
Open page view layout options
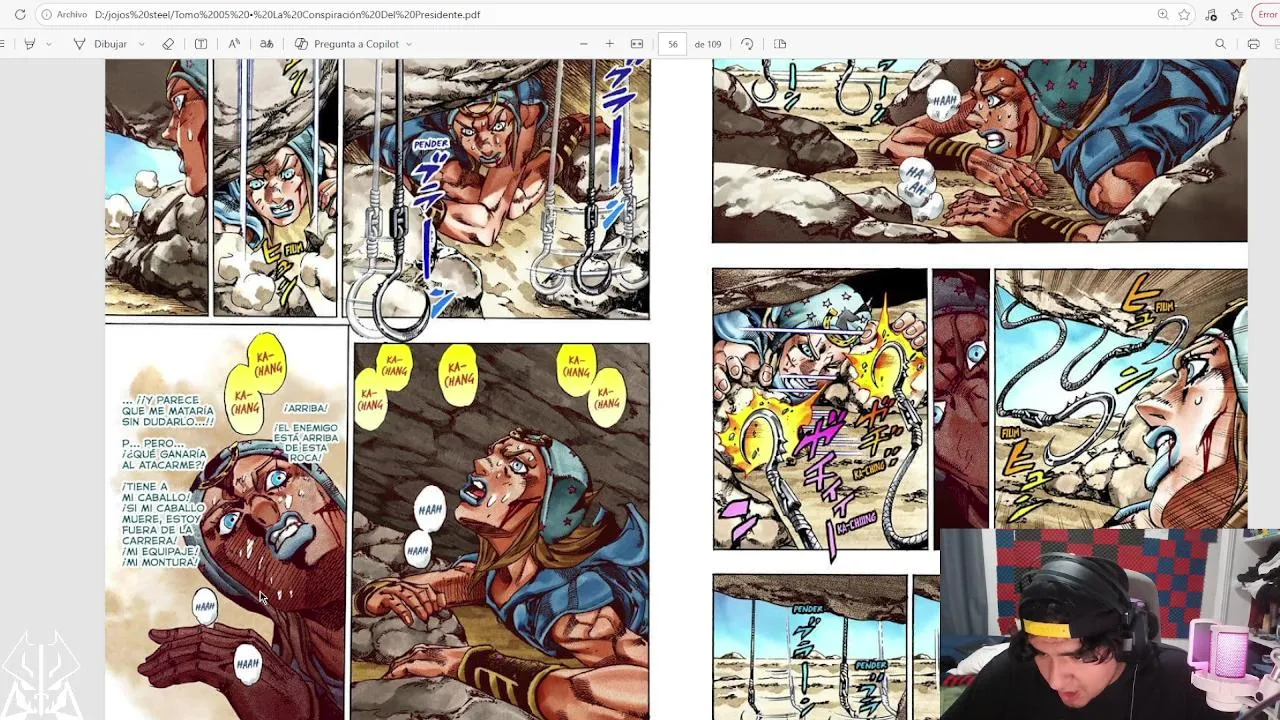tap(780, 44)
